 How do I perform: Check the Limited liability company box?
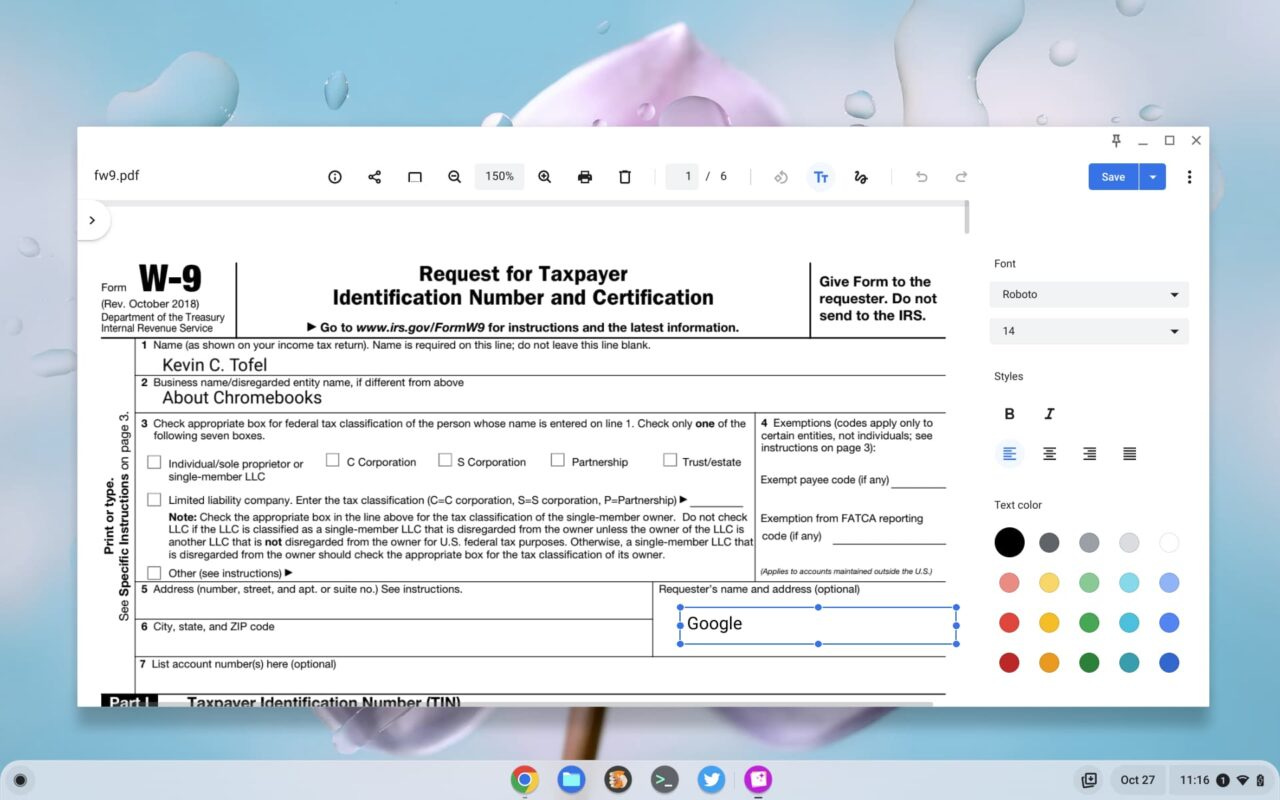154,499
